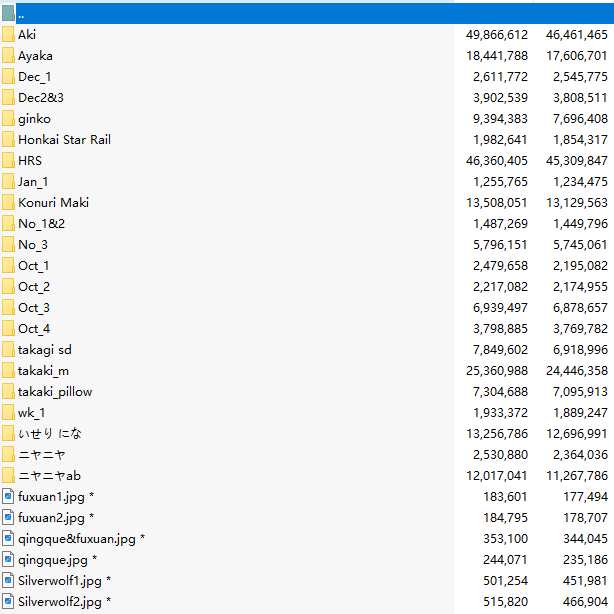Click the Oct_4 folder icon
The image size is (614, 614).
(x=8, y=329)
